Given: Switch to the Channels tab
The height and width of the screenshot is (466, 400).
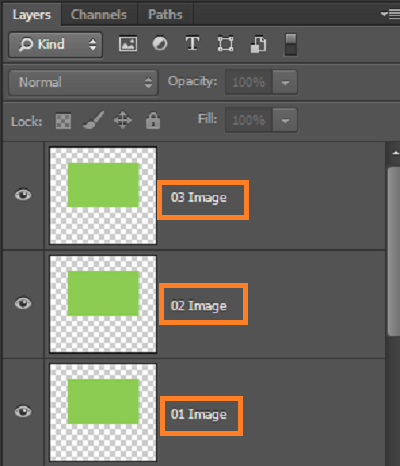Looking at the screenshot, I should click(99, 15).
